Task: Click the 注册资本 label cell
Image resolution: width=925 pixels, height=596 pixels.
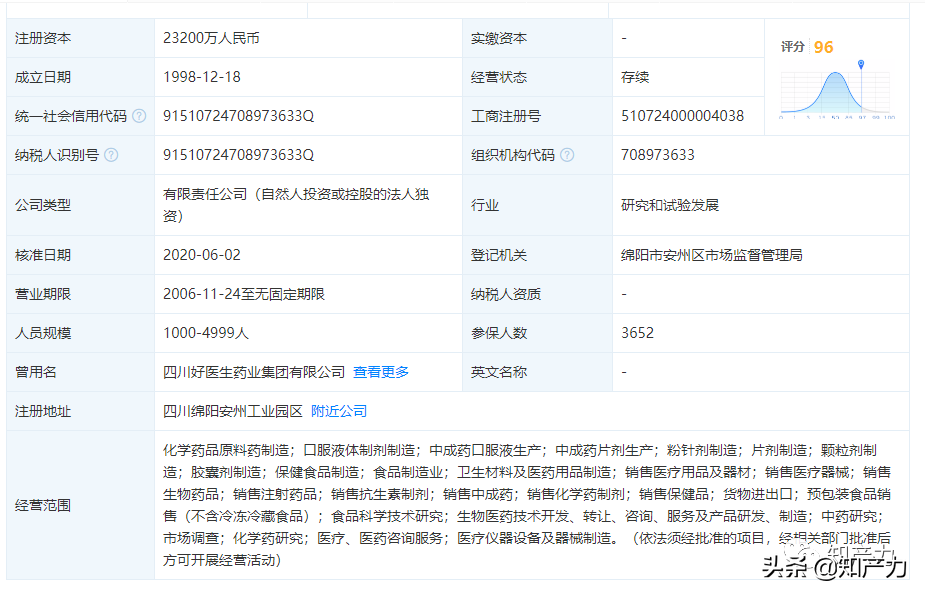Action: click(x=80, y=38)
